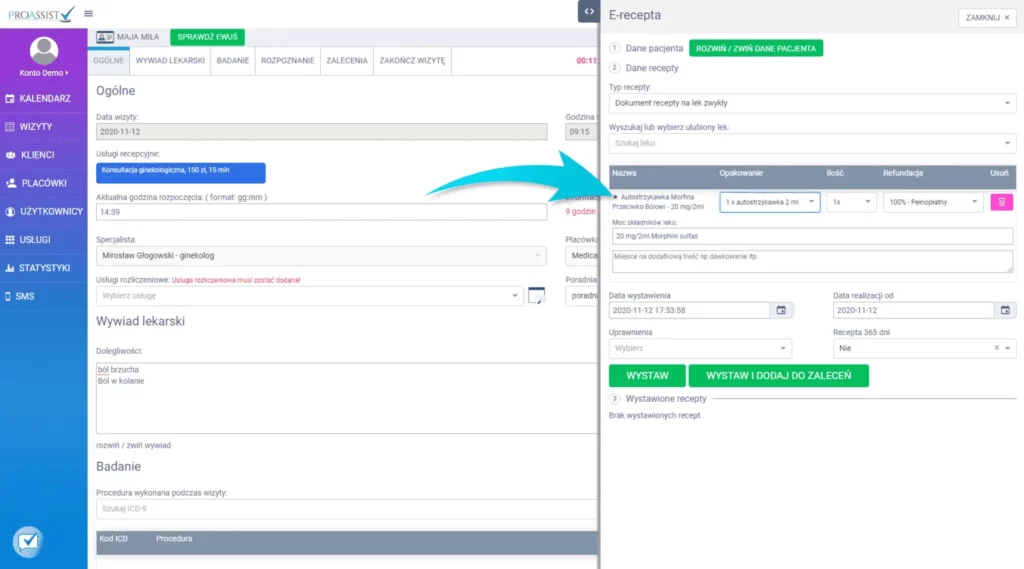This screenshot has height=569, width=1024.
Task: Click the hamburger menu icon beside the logo
Action: pyautogui.click(x=89, y=13)
